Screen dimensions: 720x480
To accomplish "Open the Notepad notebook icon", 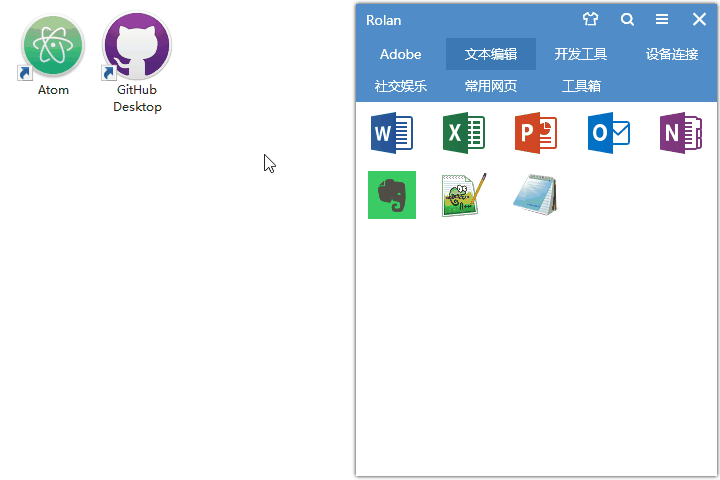I will [535, 195].
